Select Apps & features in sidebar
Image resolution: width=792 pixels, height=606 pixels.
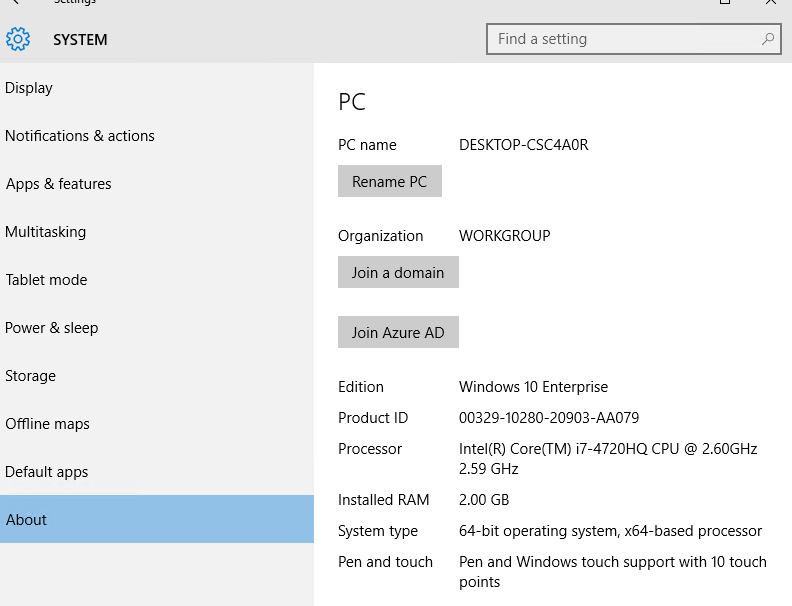[157, 184]
